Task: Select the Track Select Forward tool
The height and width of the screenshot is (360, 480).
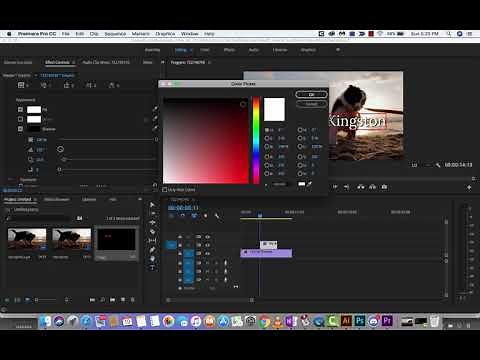Action: click(153, 213)
